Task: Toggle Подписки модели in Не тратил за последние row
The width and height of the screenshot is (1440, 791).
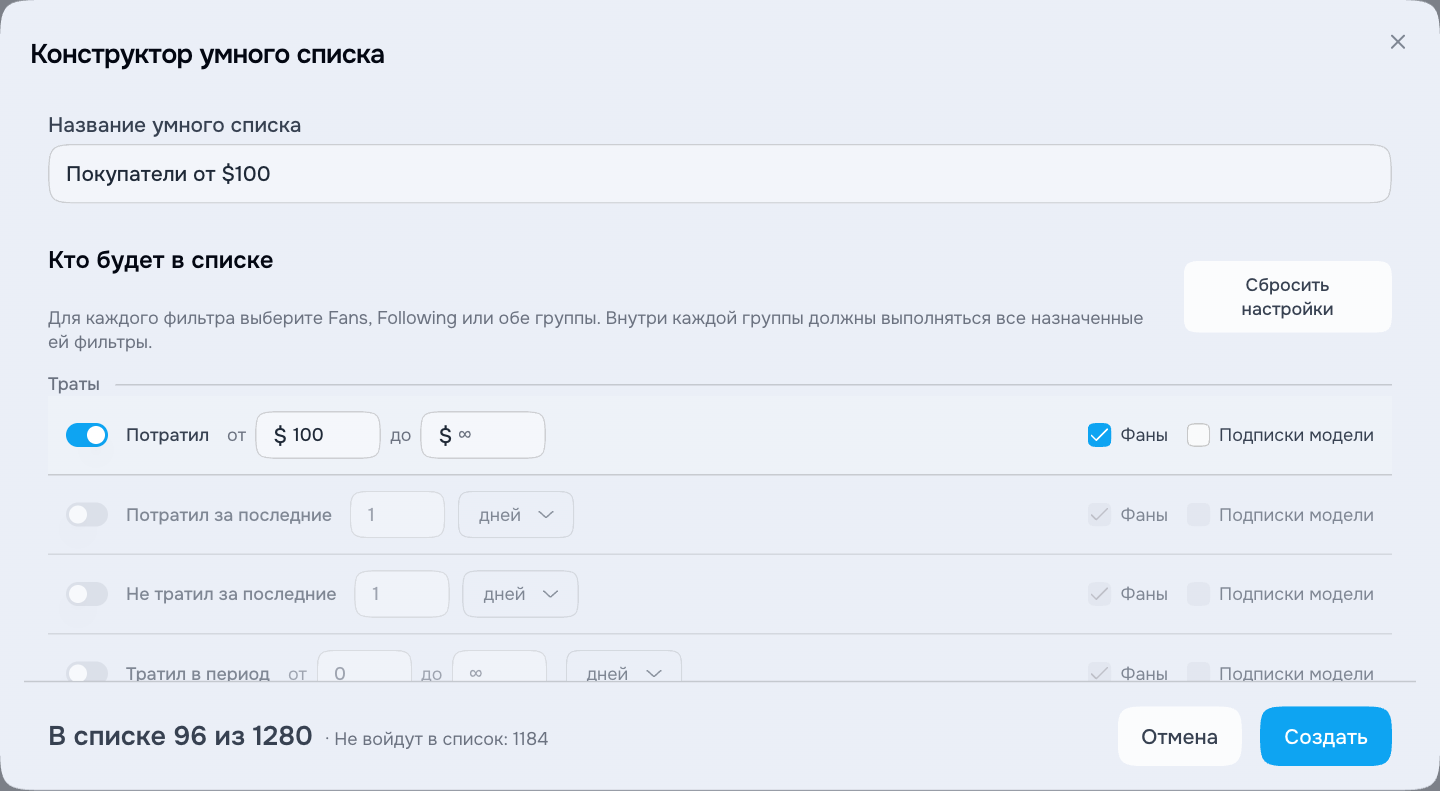Action: (1198, 594)
